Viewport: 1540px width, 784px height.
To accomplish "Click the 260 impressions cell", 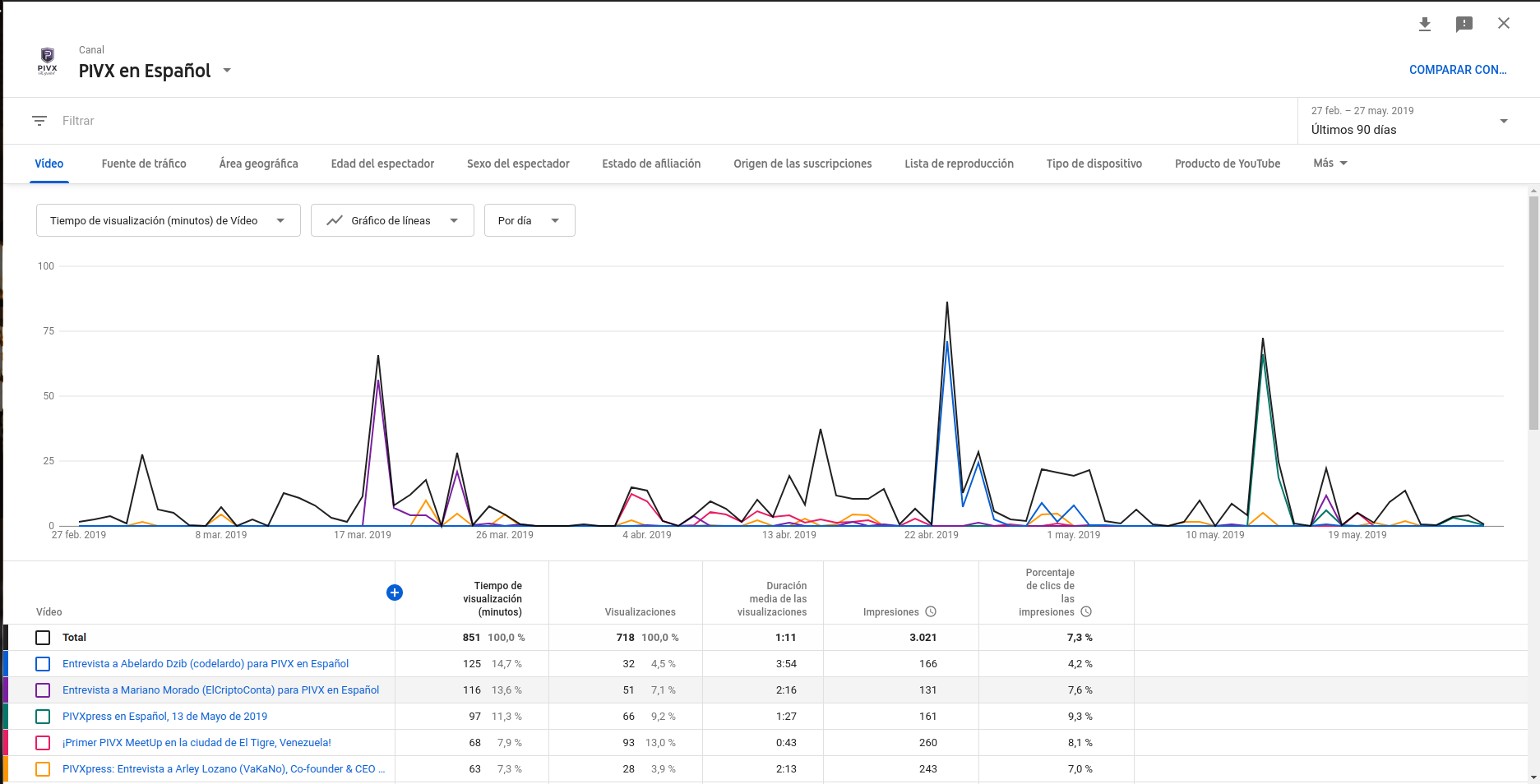I will [x=927, y=743].
